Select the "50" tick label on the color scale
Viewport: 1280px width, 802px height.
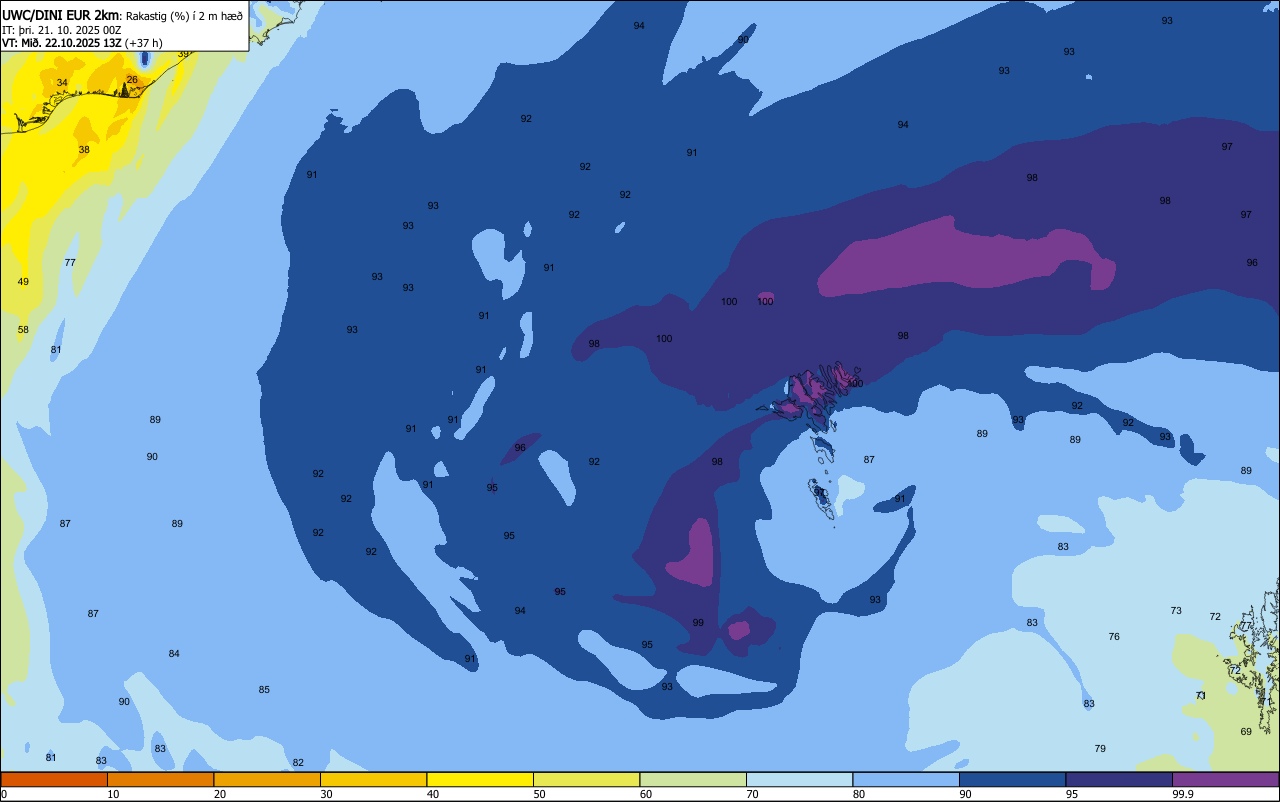[x=539, y=794]
